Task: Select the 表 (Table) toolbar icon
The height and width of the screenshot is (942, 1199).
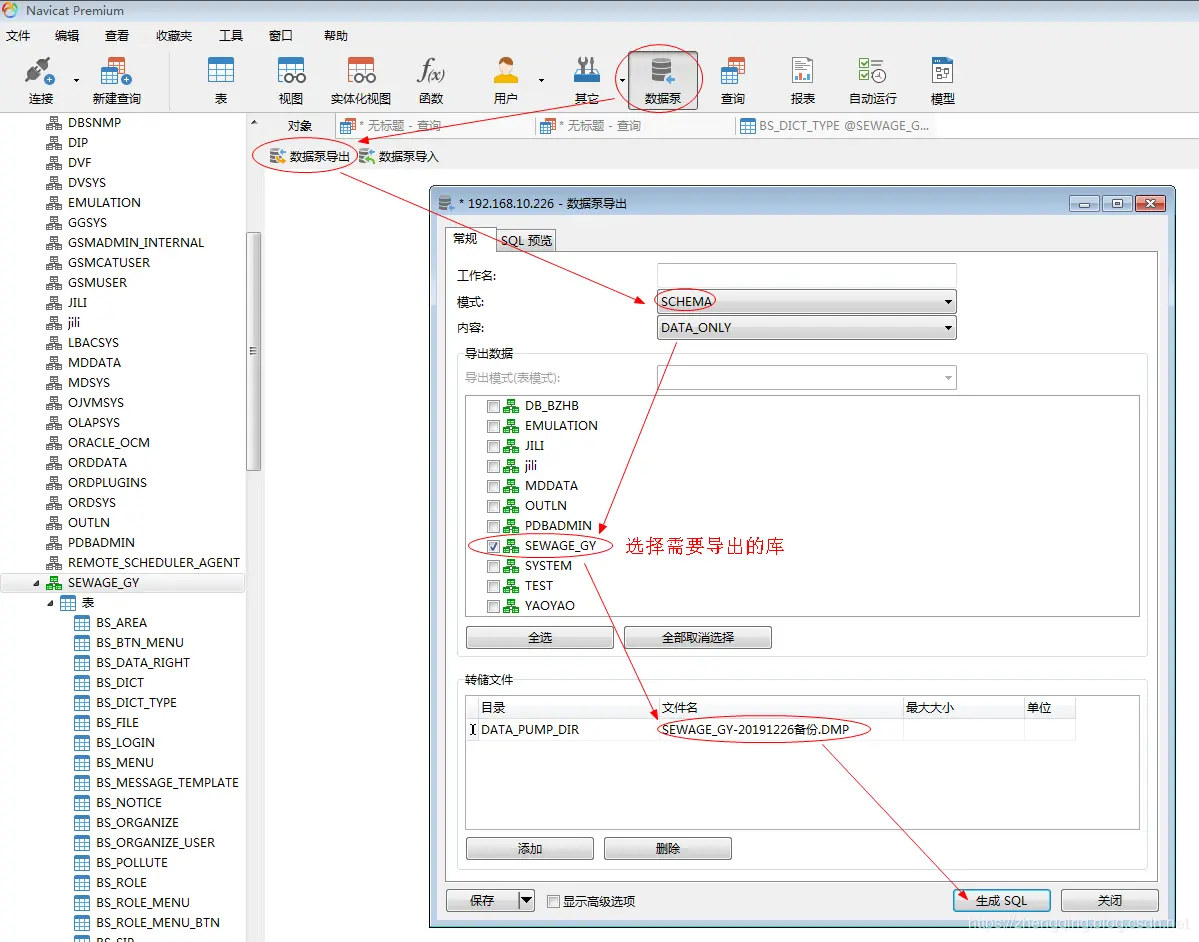Action: [x=221, y=80]
